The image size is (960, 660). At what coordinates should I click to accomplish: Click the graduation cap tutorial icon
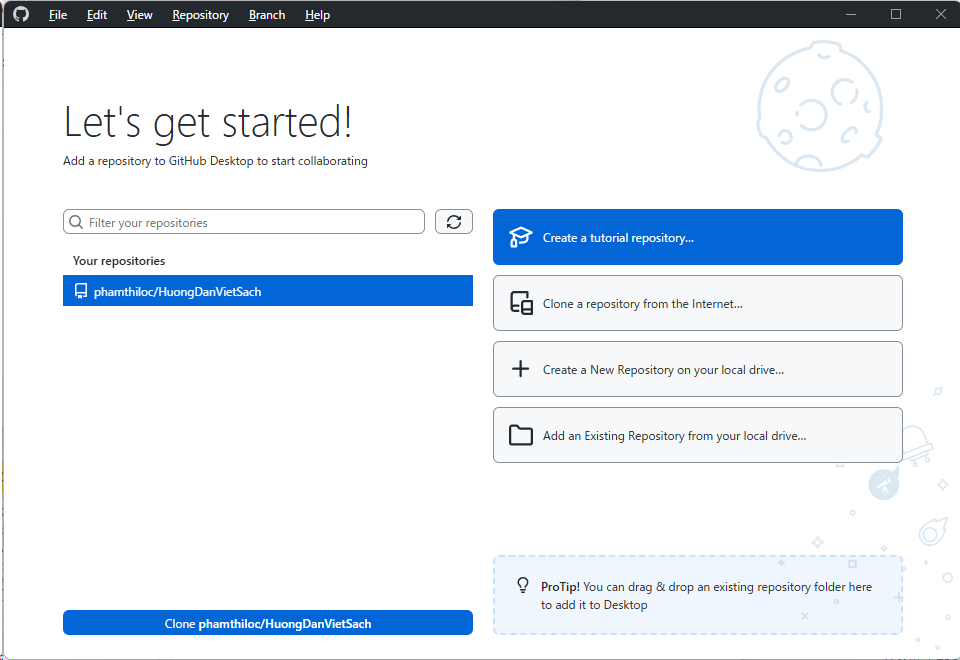tap(520, 237)
